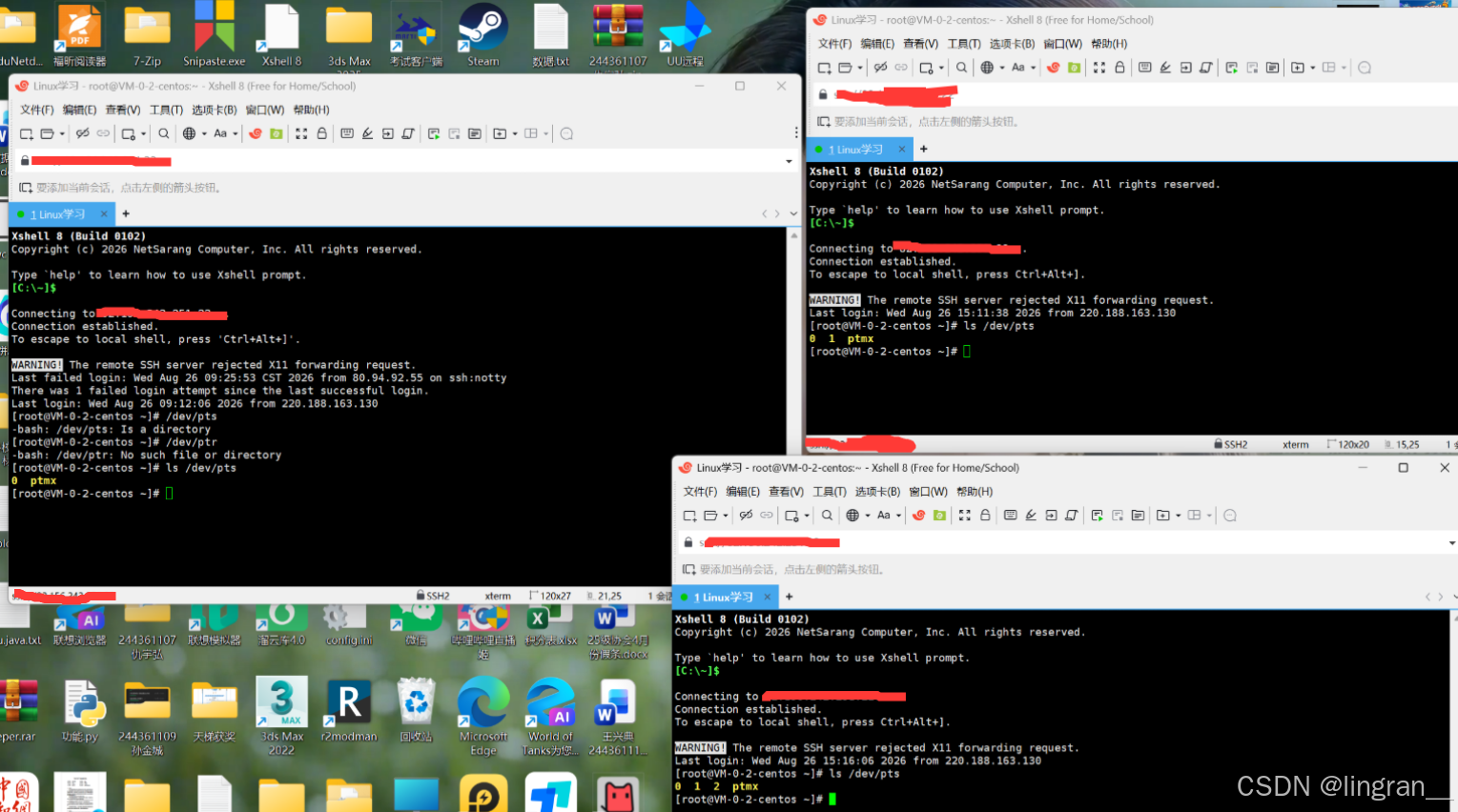The height and width of the screenshot is (812, 1458).
Task: Close '1 Linux学习' tab in left Xshell window
Action: click(x=104, y=214)
